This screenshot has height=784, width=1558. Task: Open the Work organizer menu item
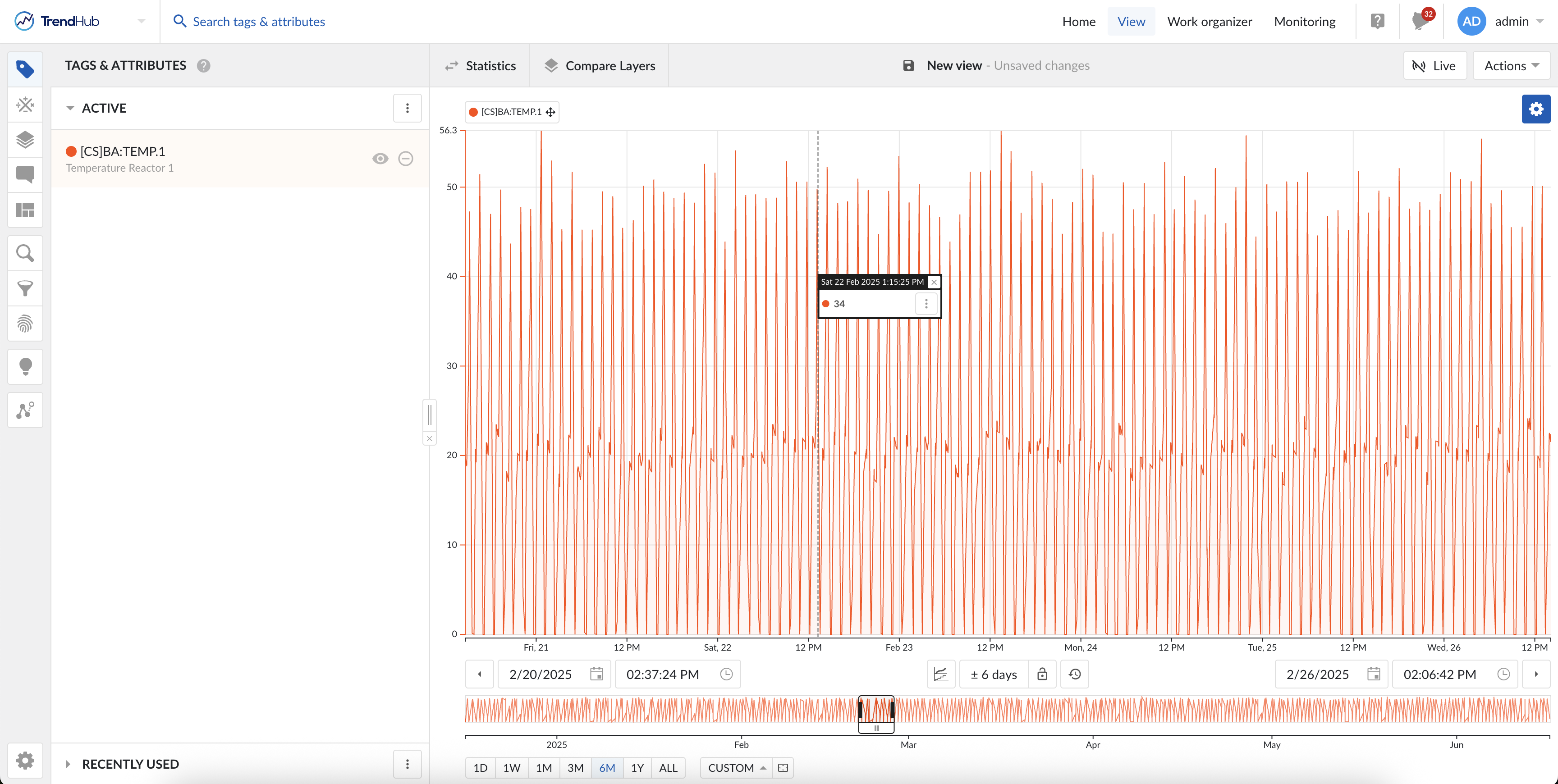tap(1209, 21)
